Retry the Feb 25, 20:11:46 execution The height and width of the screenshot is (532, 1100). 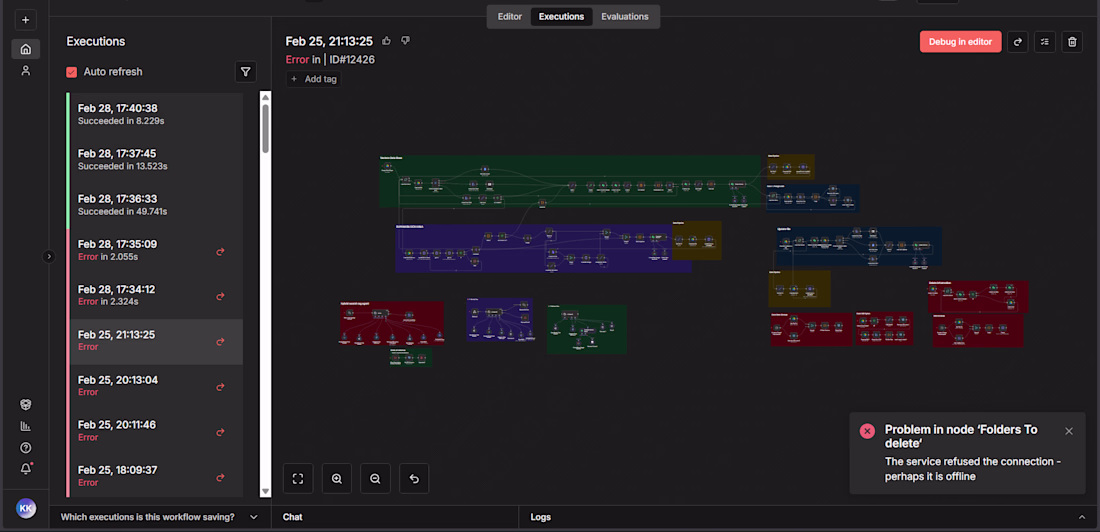(220, 432)
